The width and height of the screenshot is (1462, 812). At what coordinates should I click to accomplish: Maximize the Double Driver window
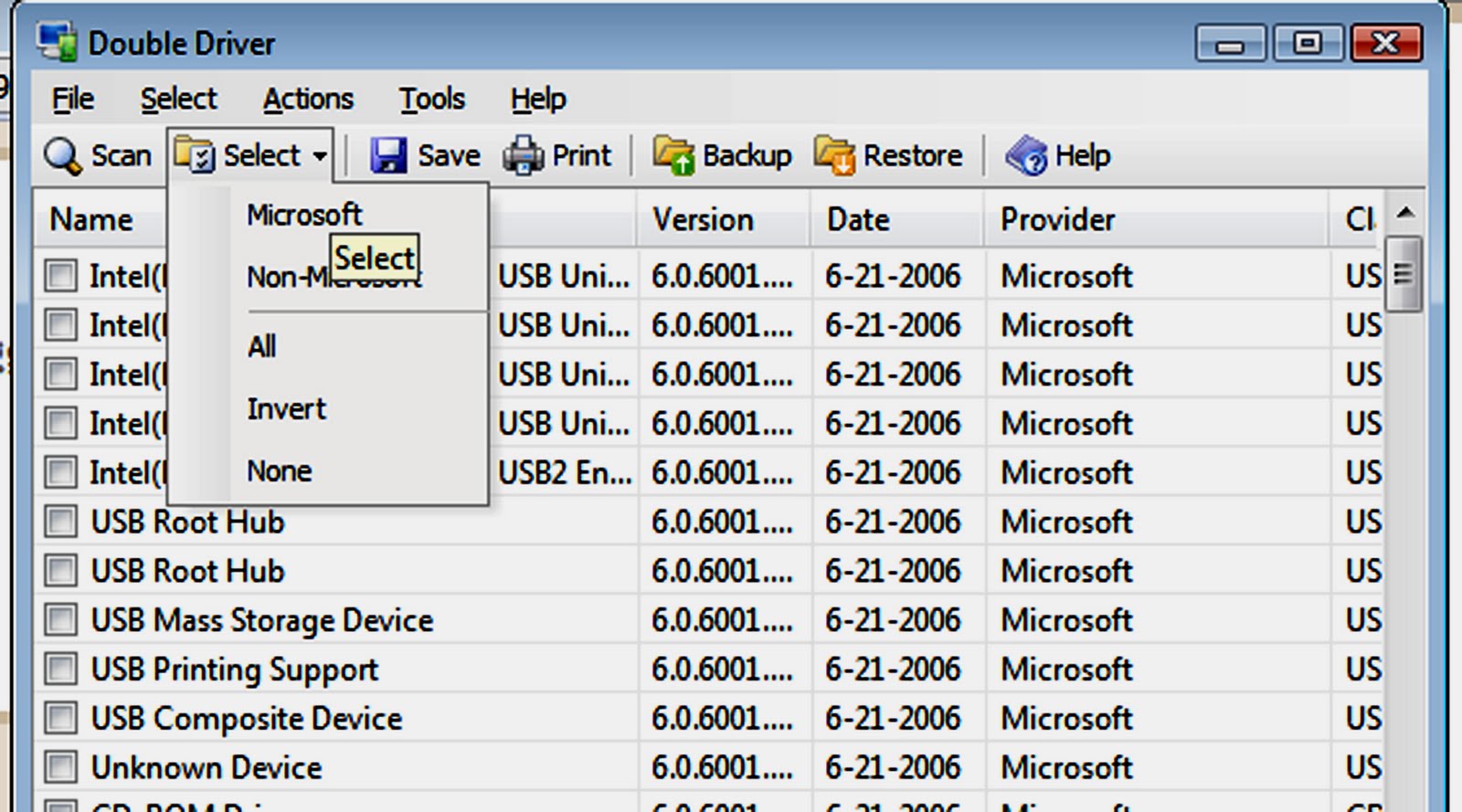[1308, 43]
